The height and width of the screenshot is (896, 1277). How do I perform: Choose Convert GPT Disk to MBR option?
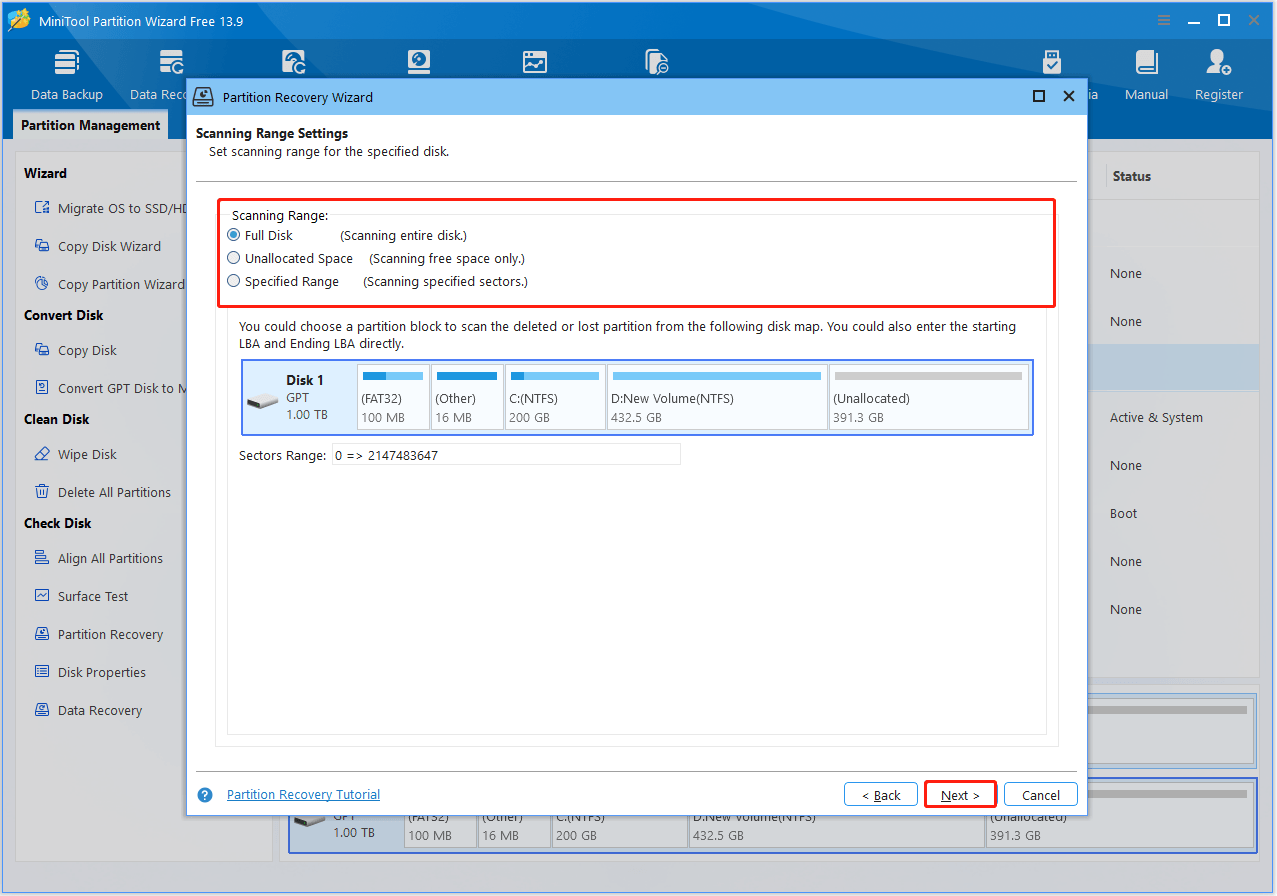[110, 388]
